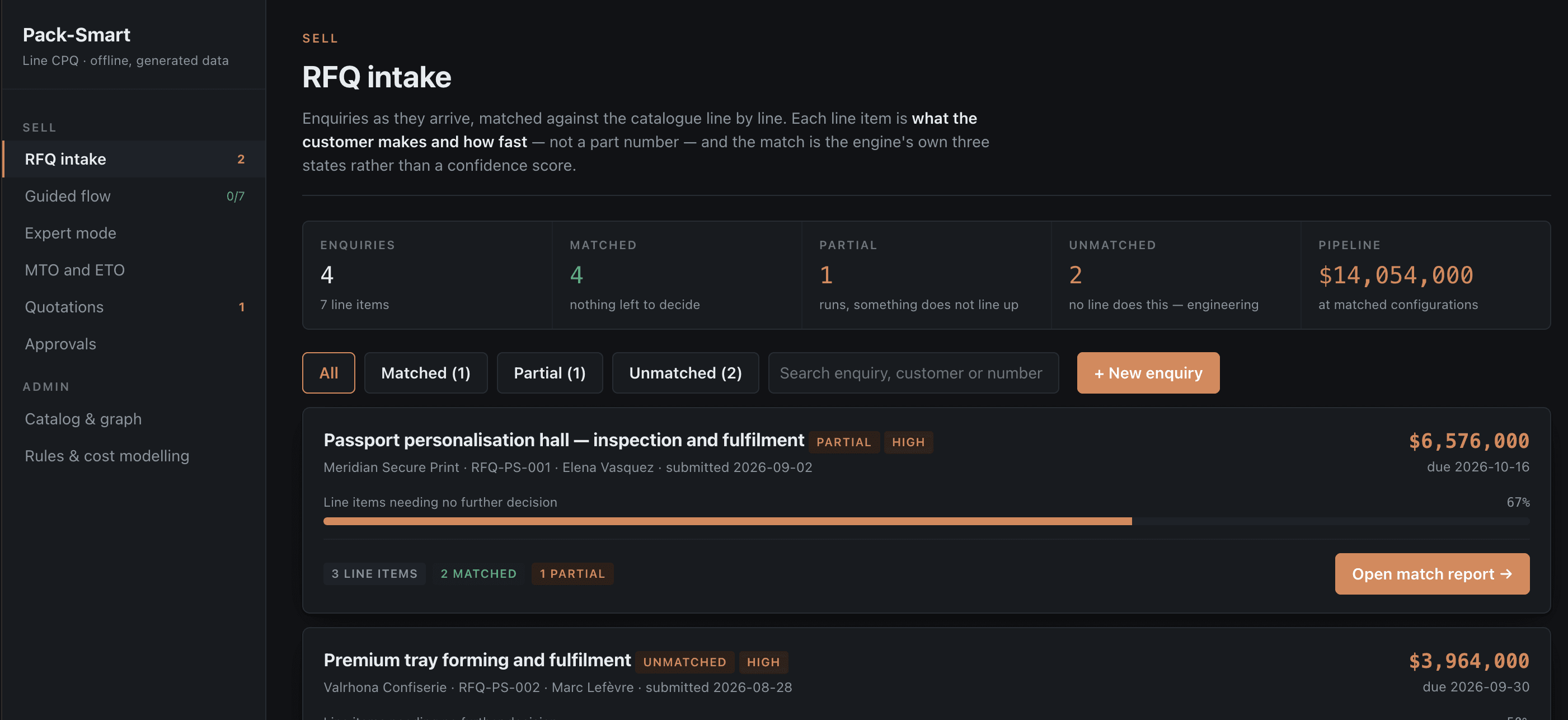Viewport: 1568px width, 720px height.
Task: Click the Passport enquiry progress bar
Action: [926, 521]
